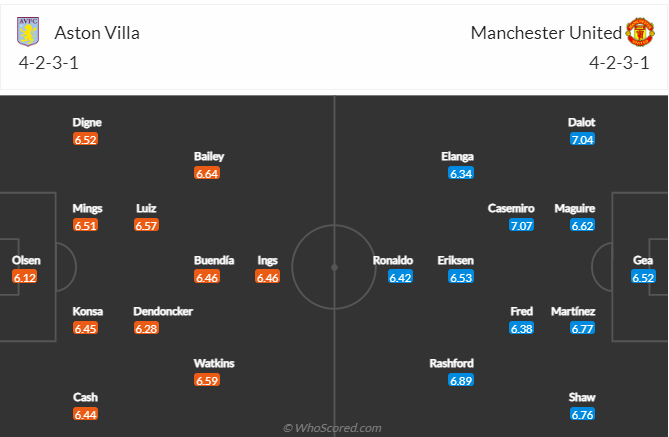Click Gea's 6.52 goalkeeper rating
The height and width of the screenshot is (437, 669).
pos(643,277)
